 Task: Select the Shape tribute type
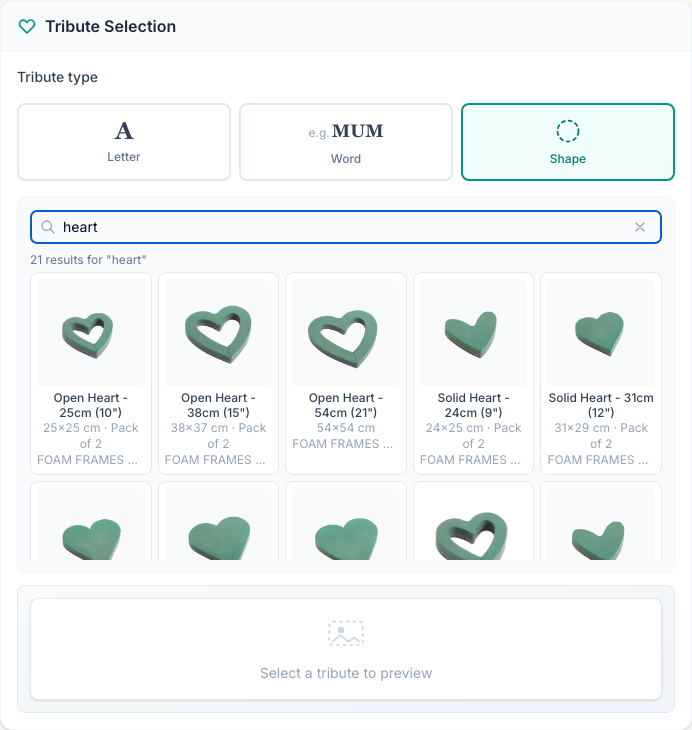568,142
